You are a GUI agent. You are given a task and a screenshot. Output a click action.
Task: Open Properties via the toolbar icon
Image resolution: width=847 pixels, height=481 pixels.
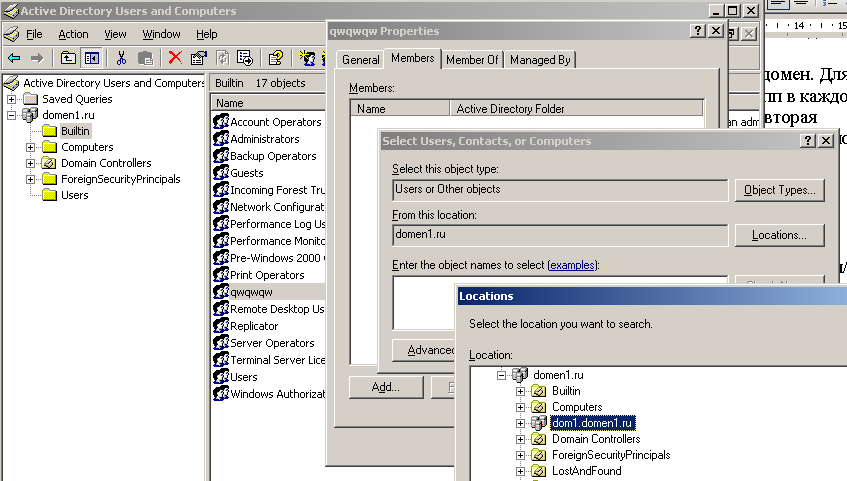[x=199, y=58]
